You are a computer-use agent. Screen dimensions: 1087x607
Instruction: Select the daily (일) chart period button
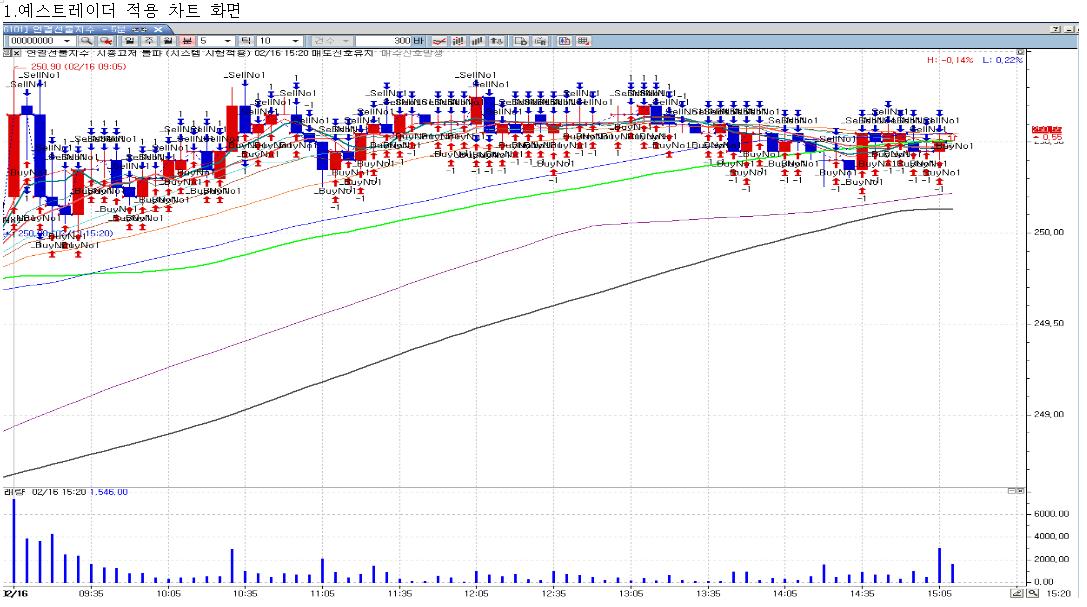tap(129, 41)
